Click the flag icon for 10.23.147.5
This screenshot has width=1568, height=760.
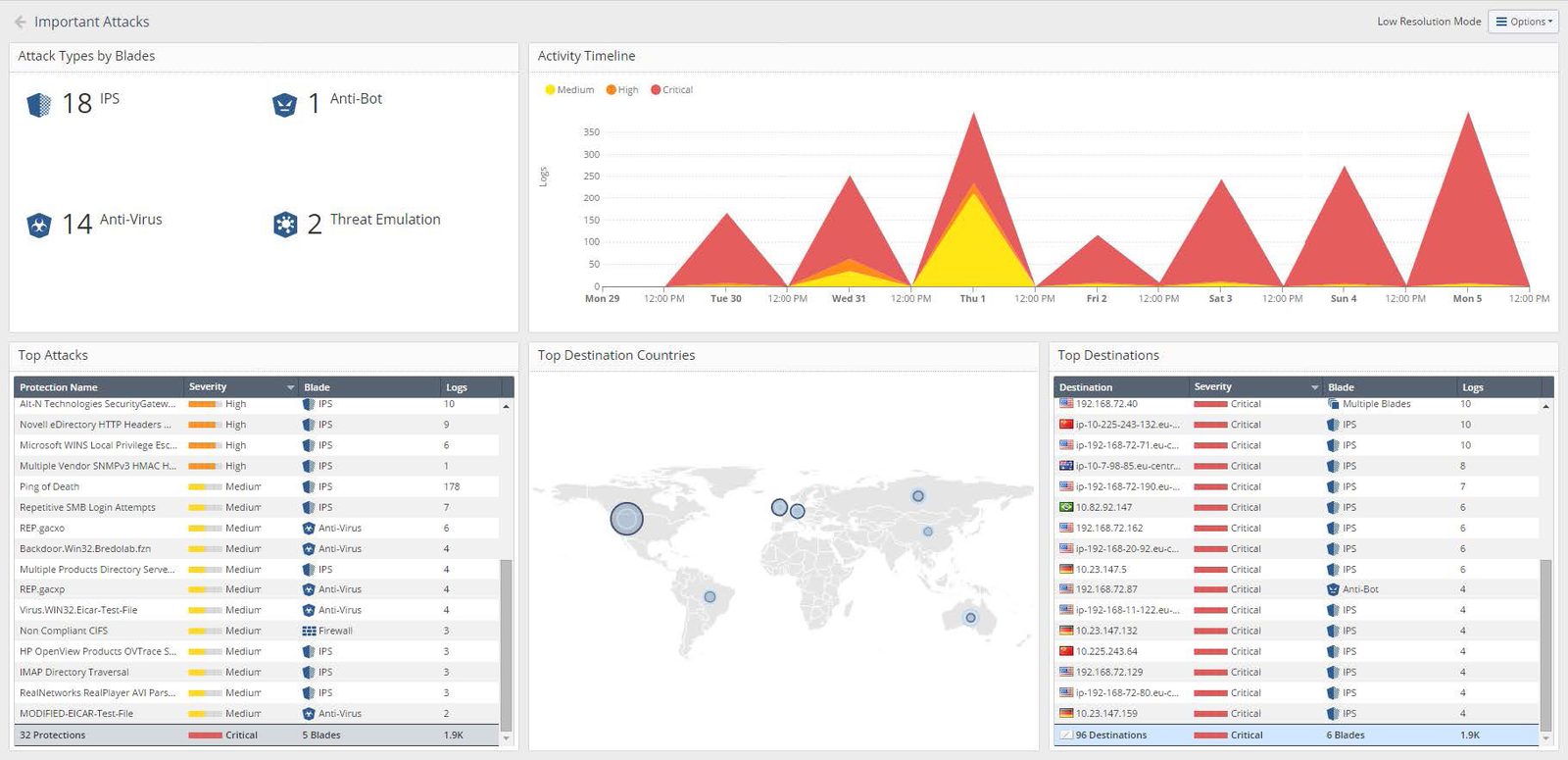[x=1066, y=569]
